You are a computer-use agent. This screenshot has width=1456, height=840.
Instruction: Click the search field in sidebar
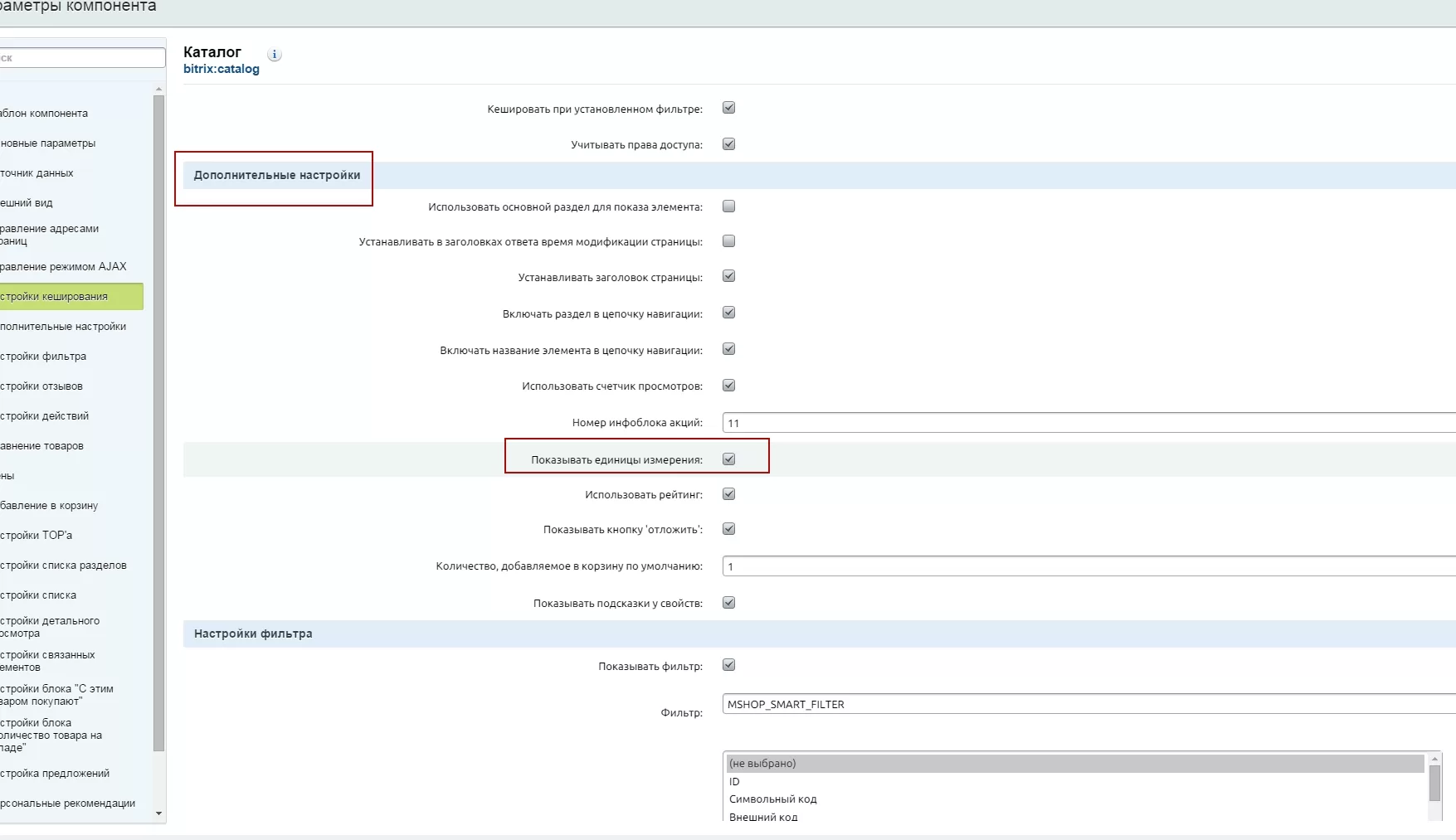(x=82, y=57)
